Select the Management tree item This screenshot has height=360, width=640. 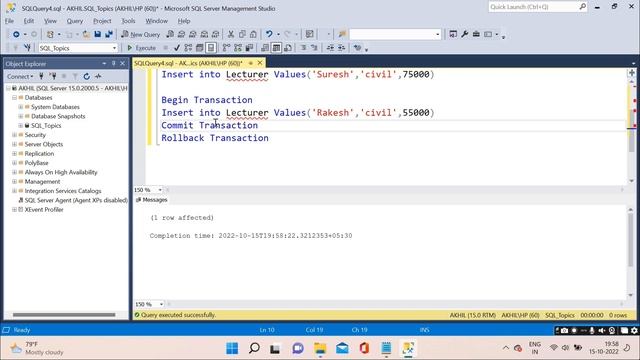tap(42, 182)
